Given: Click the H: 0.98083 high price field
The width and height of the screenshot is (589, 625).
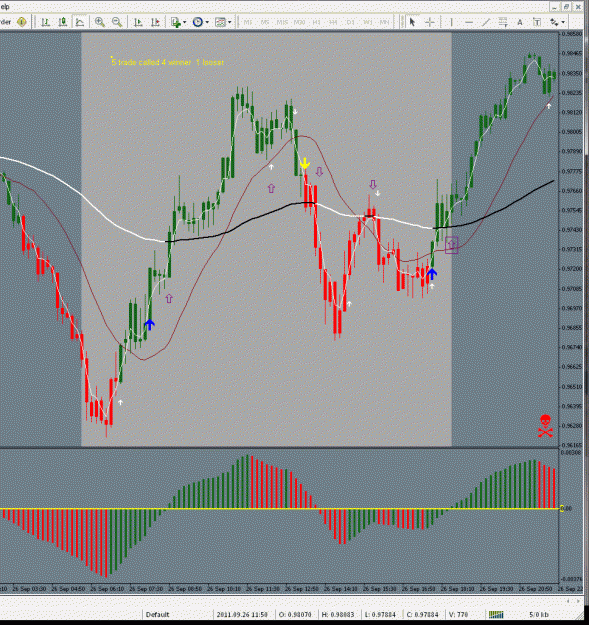Looking at the screenshot, I should tap(338, 614).
